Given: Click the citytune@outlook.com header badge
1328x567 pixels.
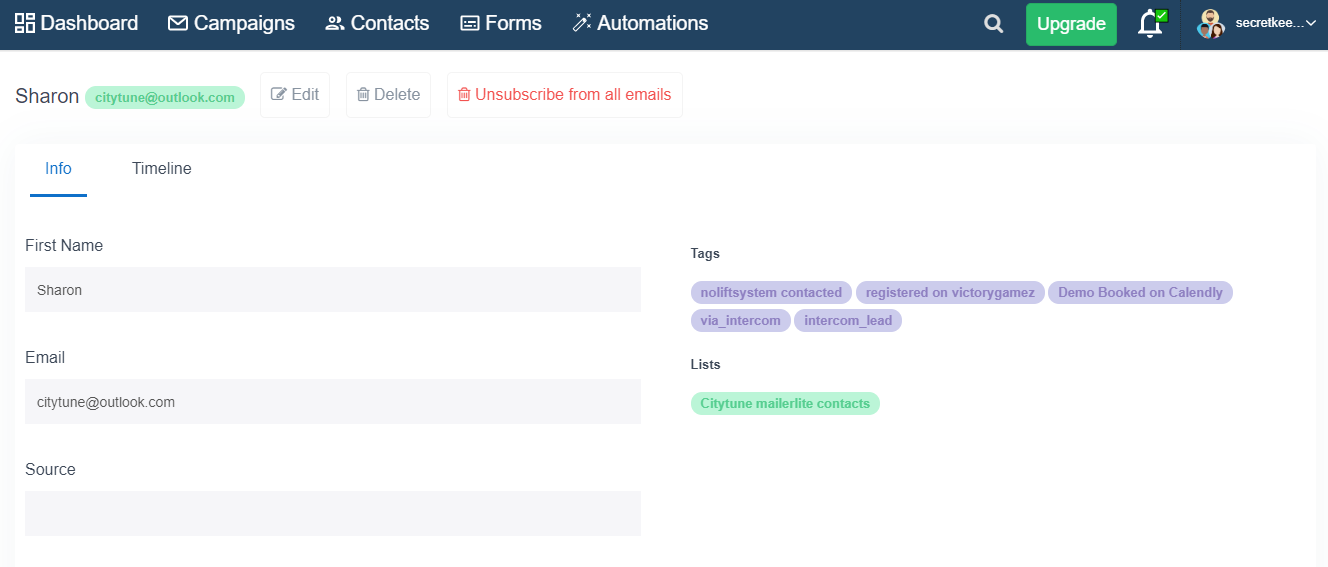Looking at the screenshot, I should pyautogui.click(x=165, y=97).
